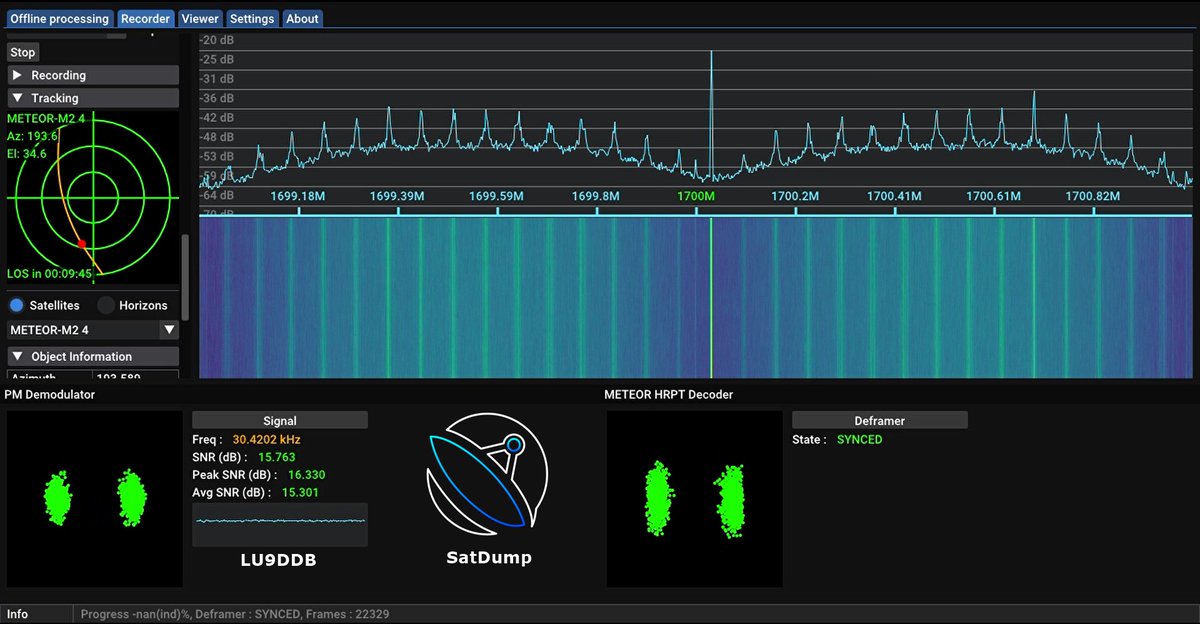Viewport: 1200px width, 624px height.
Task: Click the Az: 193.6 readout
Action: [33, 136]
